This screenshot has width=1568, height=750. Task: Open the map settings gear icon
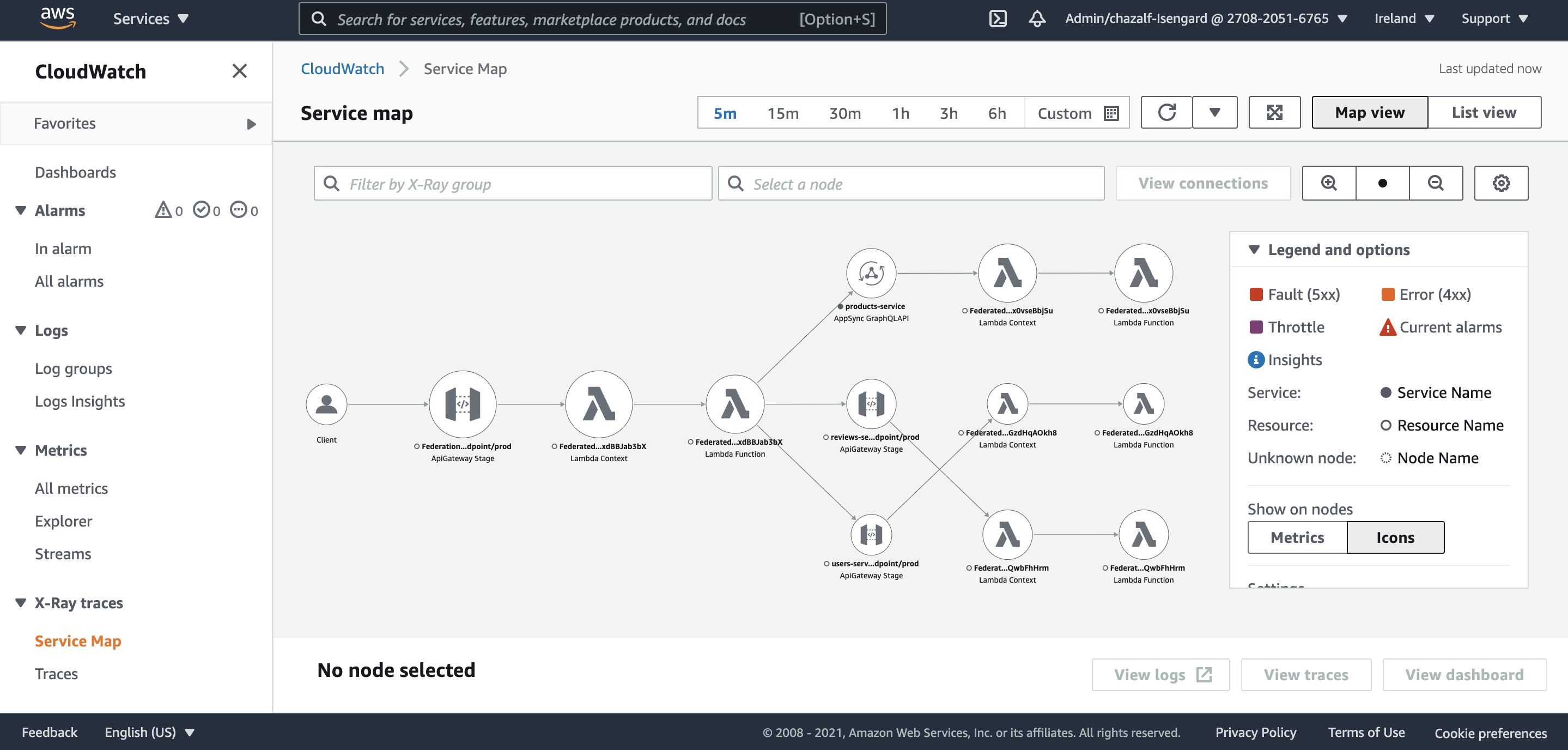(1500, 183)
